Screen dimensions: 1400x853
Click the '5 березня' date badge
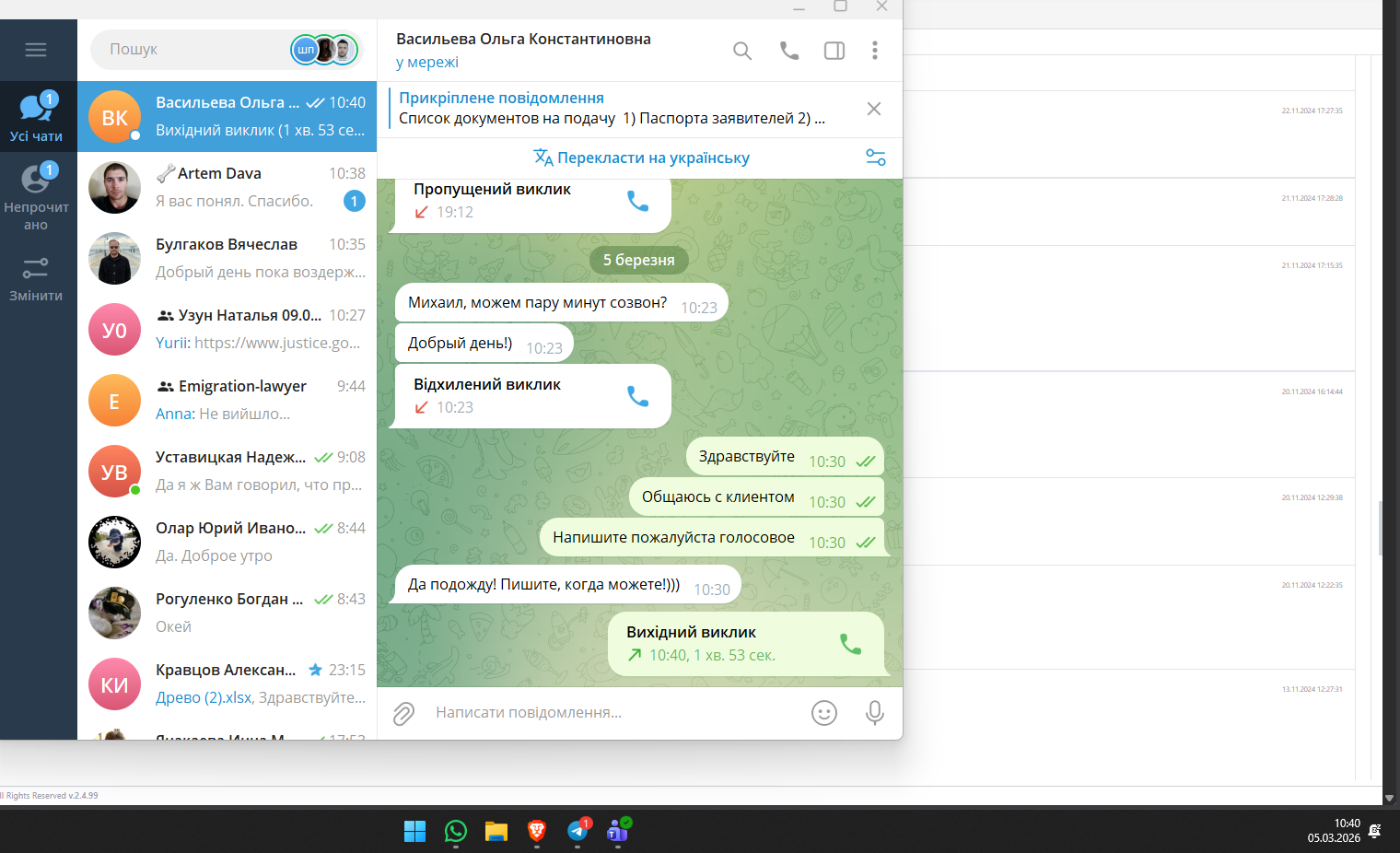(639, 260)
